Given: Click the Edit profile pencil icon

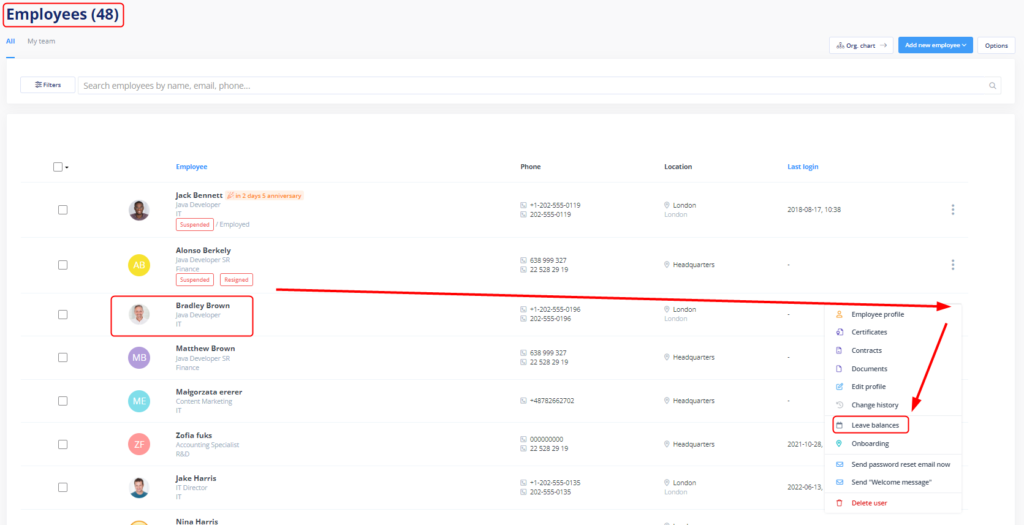Looking at the screenshot, I should pos(839,387).
